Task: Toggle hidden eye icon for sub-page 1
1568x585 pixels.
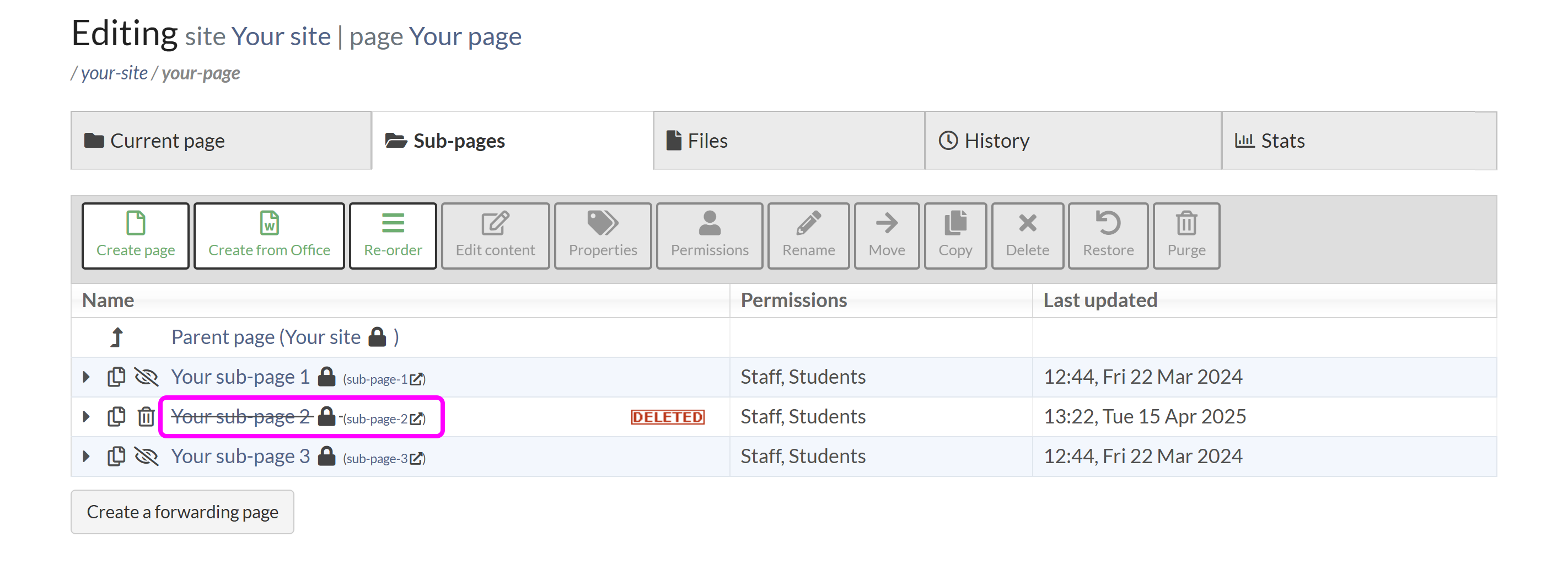Action: [x=146, y=377]
